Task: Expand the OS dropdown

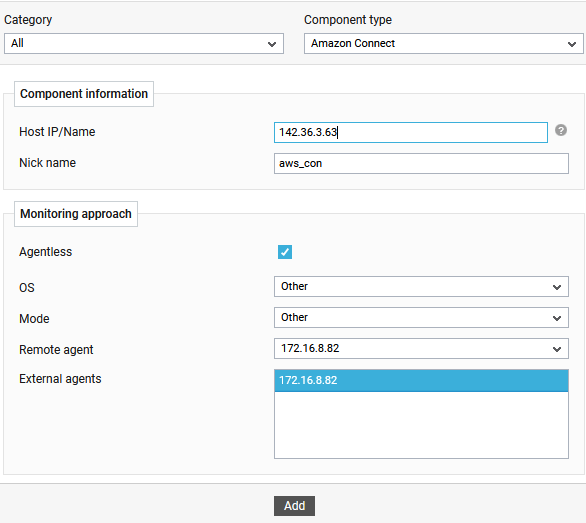Action: 421,287
